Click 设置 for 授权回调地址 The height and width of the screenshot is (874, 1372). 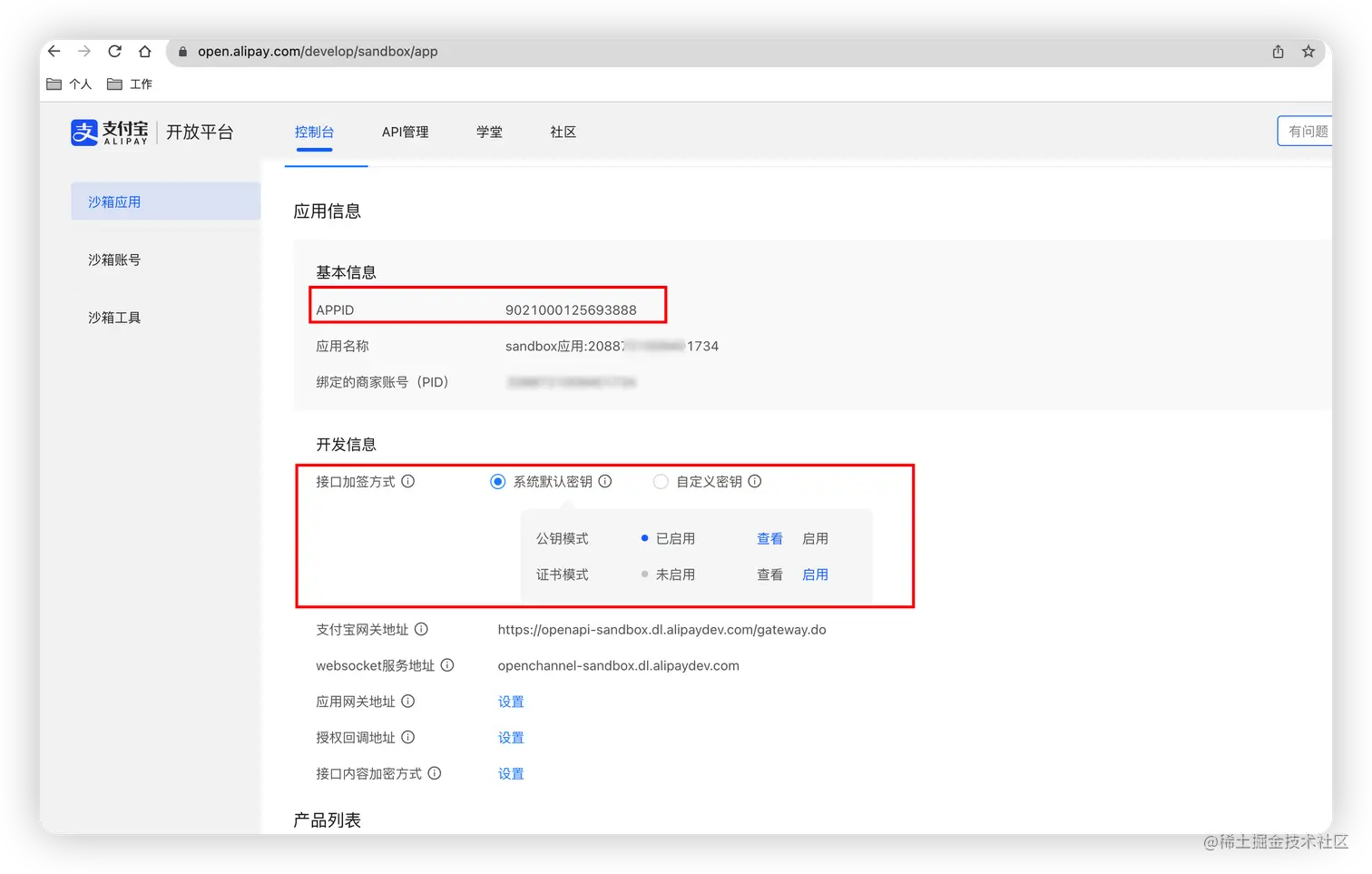coord(511,738)
